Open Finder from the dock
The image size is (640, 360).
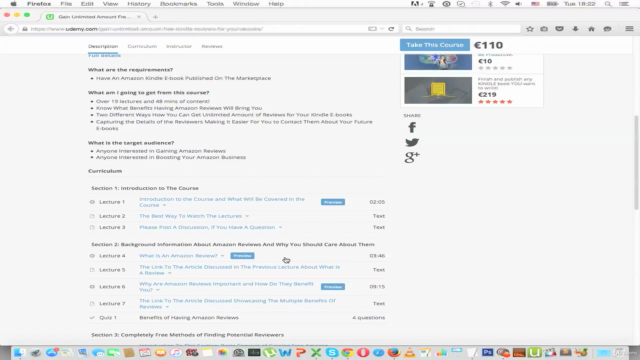point(19,352)
